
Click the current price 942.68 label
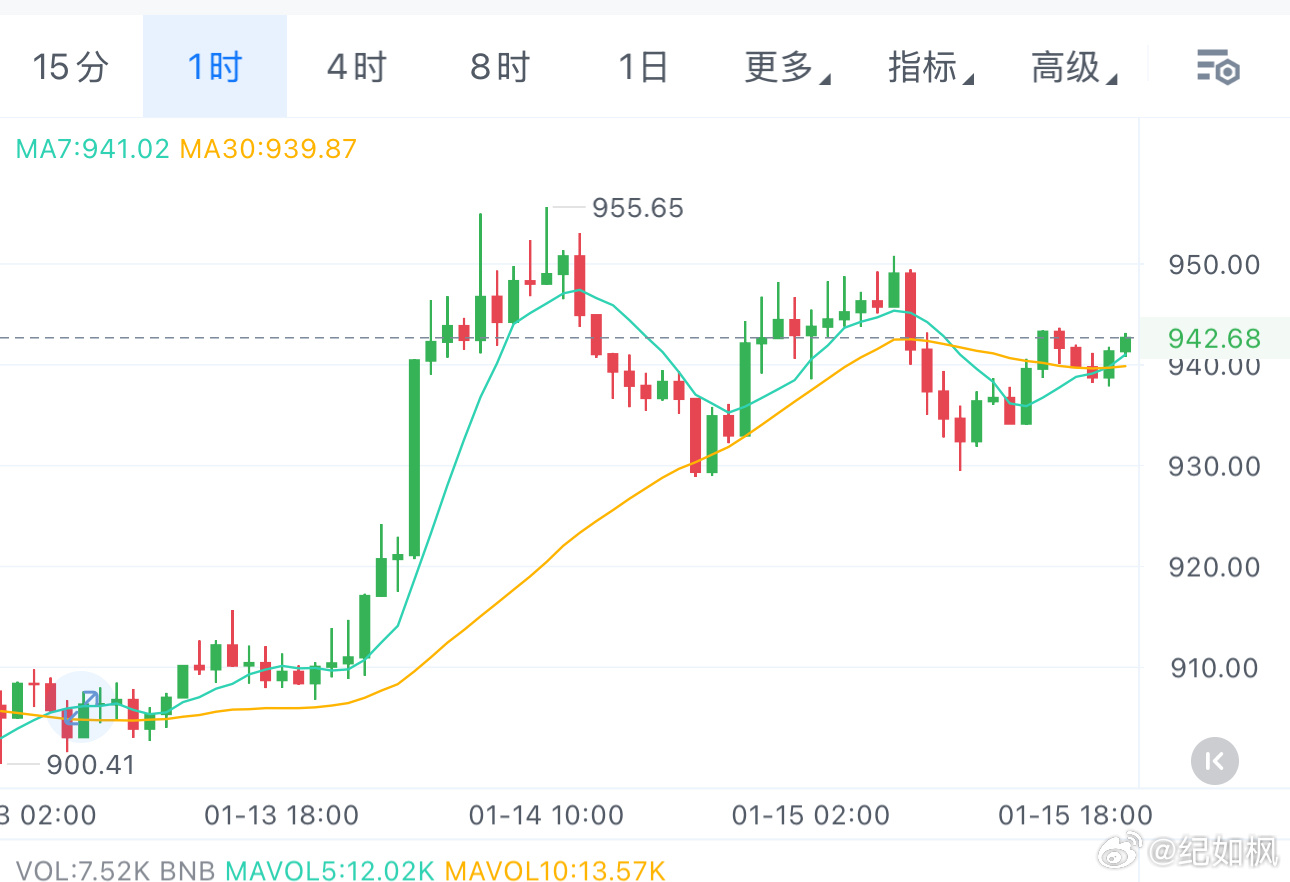[1214, 339]
